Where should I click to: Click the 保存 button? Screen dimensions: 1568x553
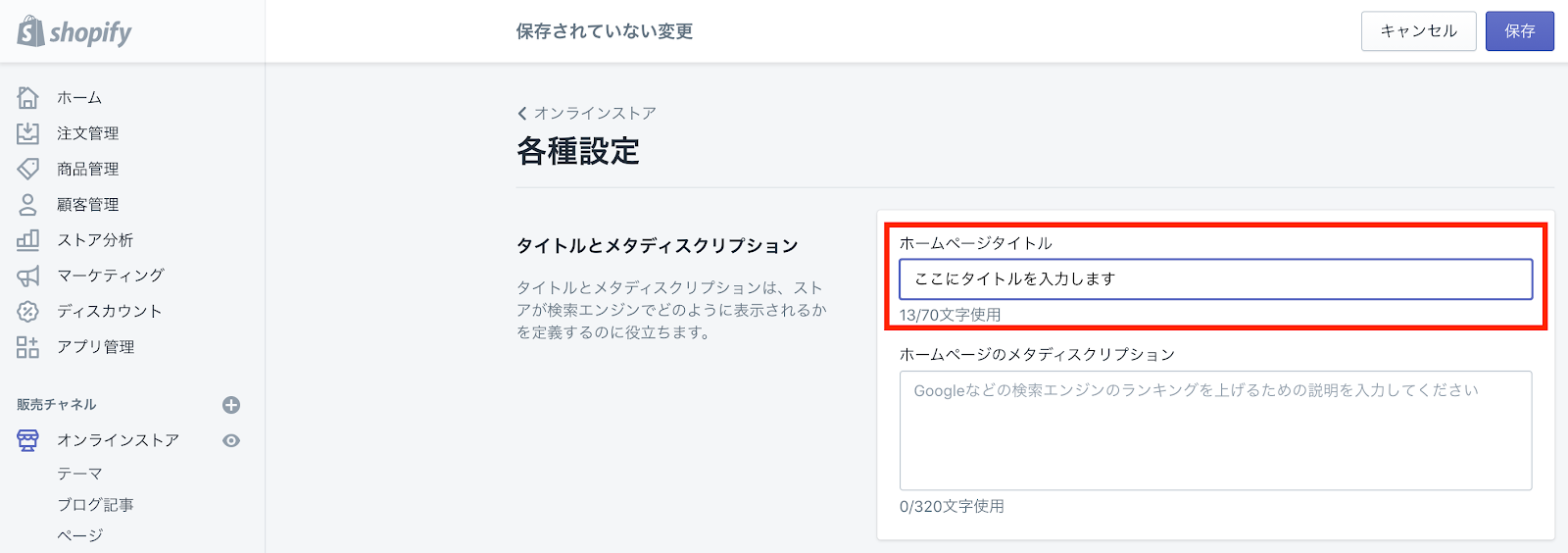coord(1520,31)
